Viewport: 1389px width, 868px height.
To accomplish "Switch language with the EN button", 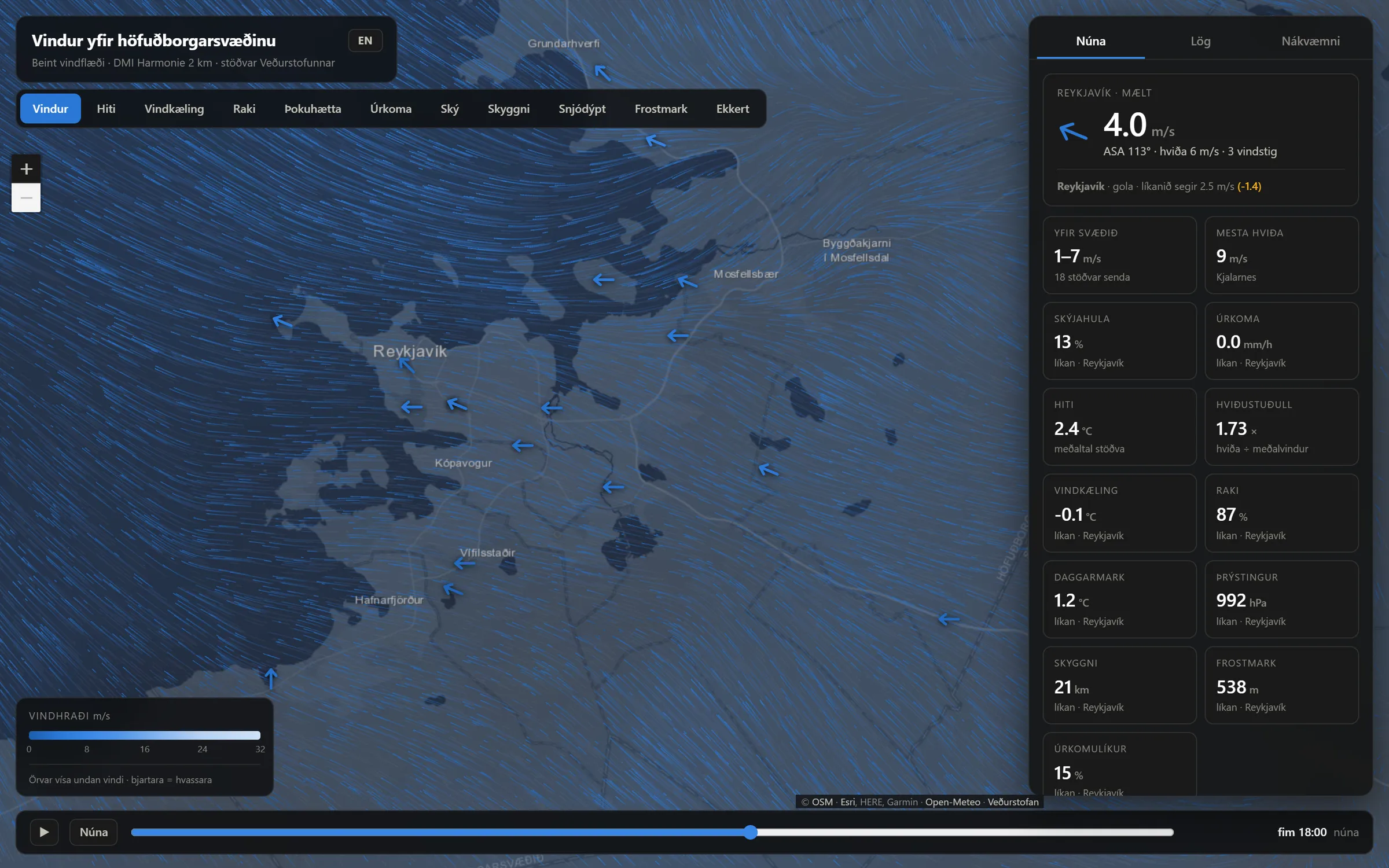I will (x=365, y=41).
